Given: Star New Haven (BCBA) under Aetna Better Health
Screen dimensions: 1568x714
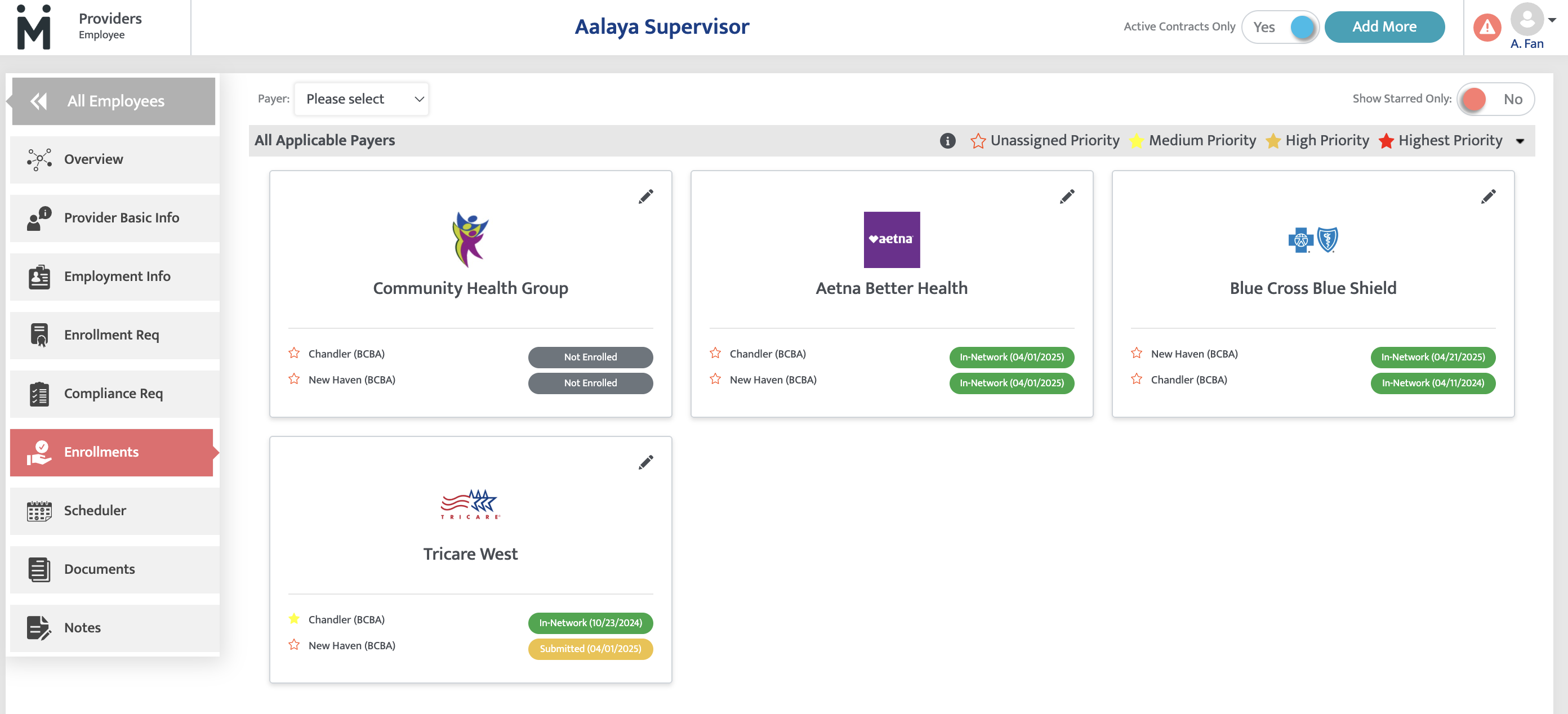Looking at the screenshot, I should 715,379.
